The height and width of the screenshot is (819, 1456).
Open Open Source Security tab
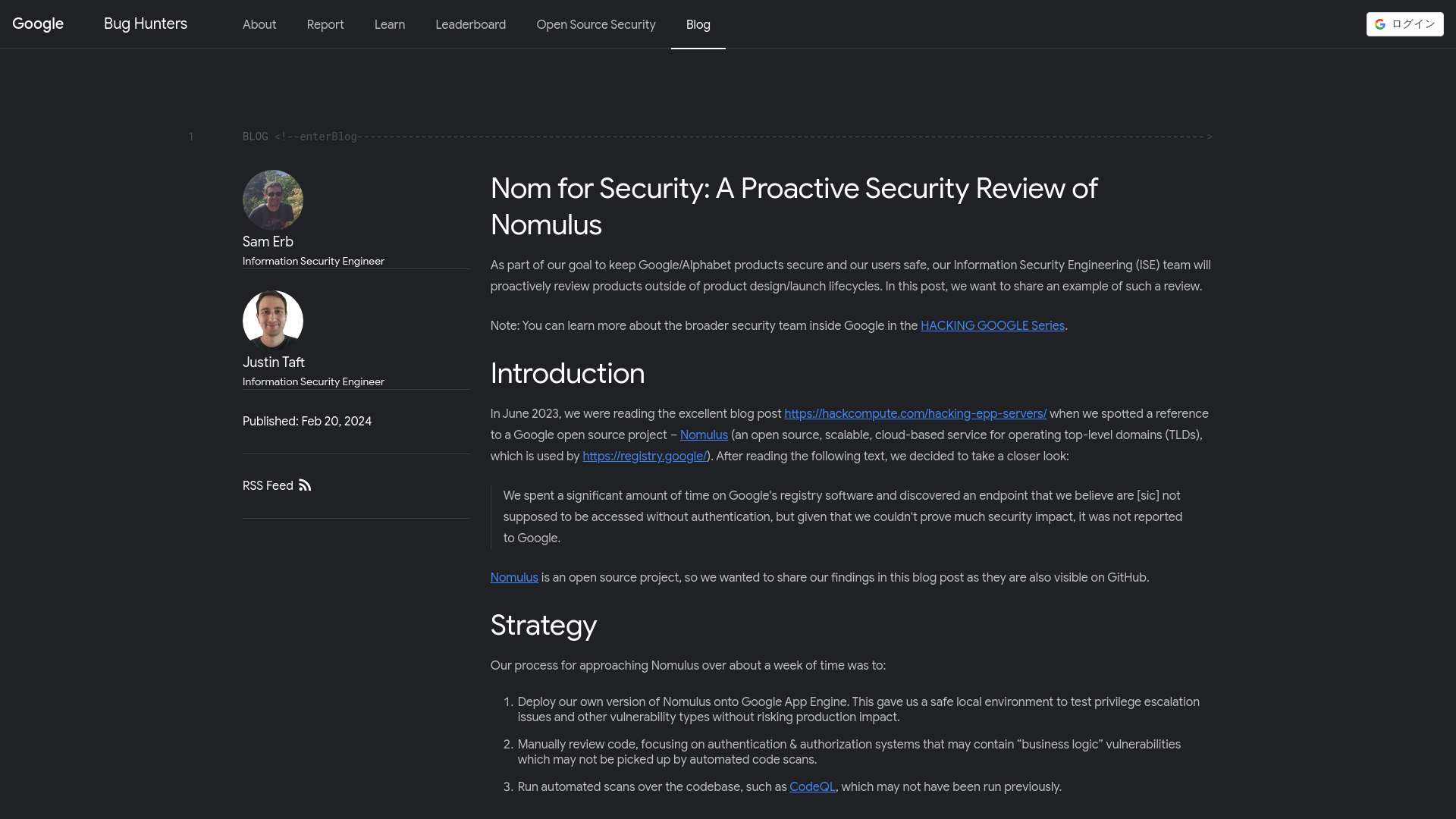596,24
